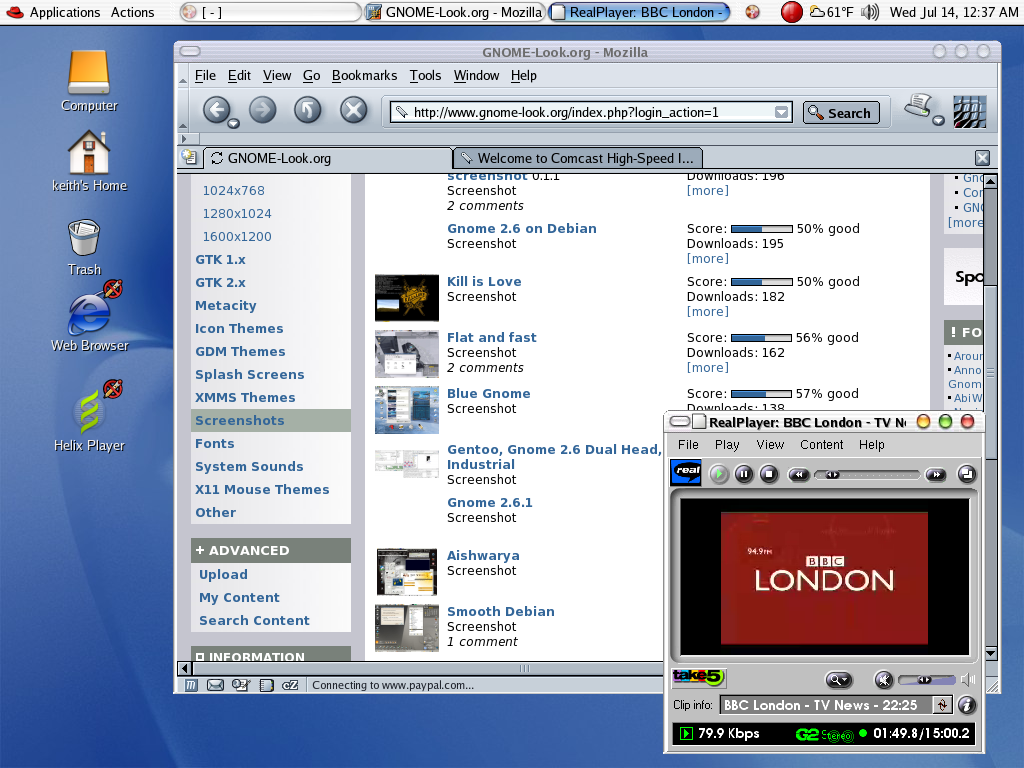
Task: Click the Smooth Debian link
Action: pos(501,611)
